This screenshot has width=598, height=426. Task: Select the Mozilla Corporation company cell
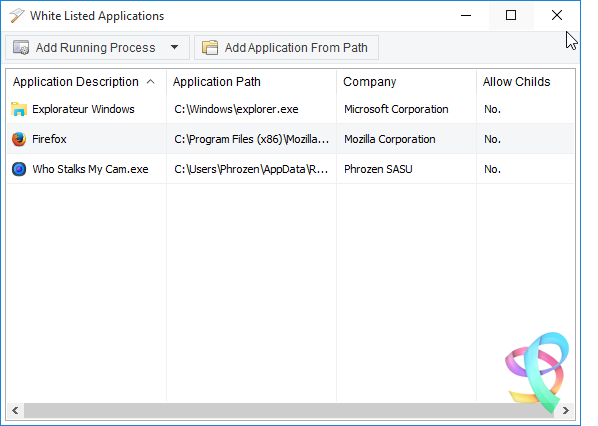(389, 139)
